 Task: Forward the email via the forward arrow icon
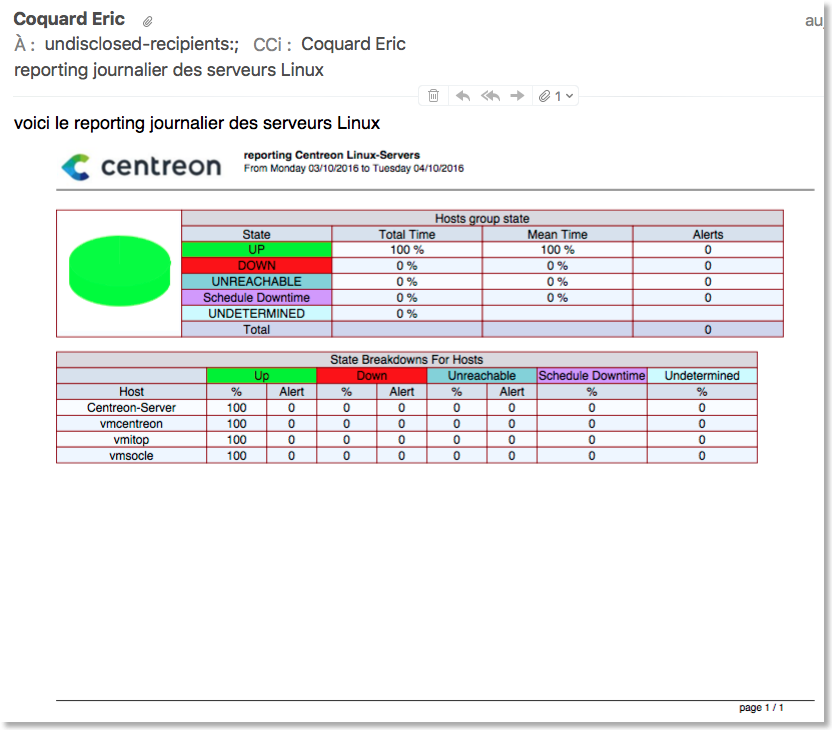pyautogui.click(x=517, y=95)
